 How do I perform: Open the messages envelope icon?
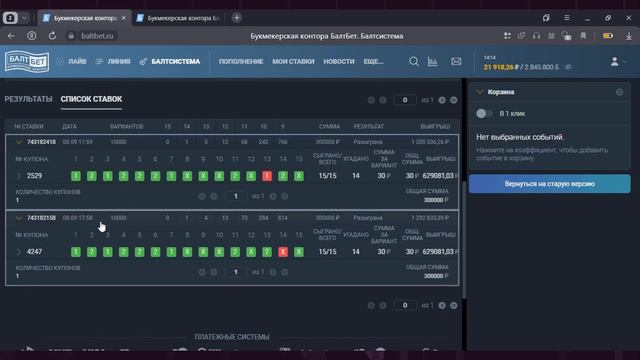(x=456, y=61)
